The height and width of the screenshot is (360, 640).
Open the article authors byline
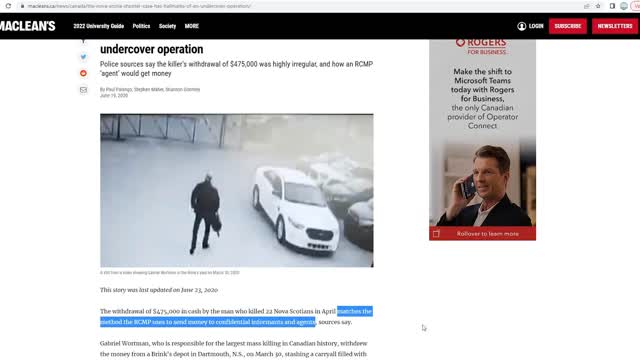[x=150, y=89]
